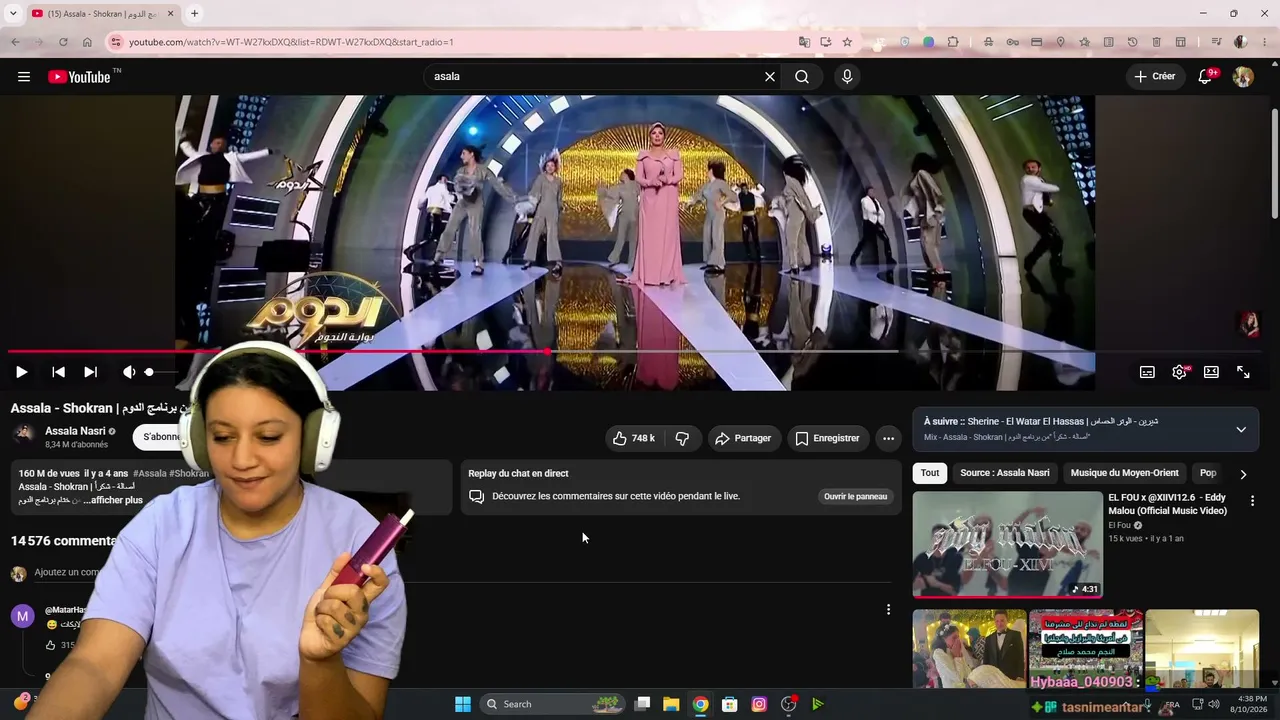Close the Assala - Shokran browser tab

pos(170,14)
